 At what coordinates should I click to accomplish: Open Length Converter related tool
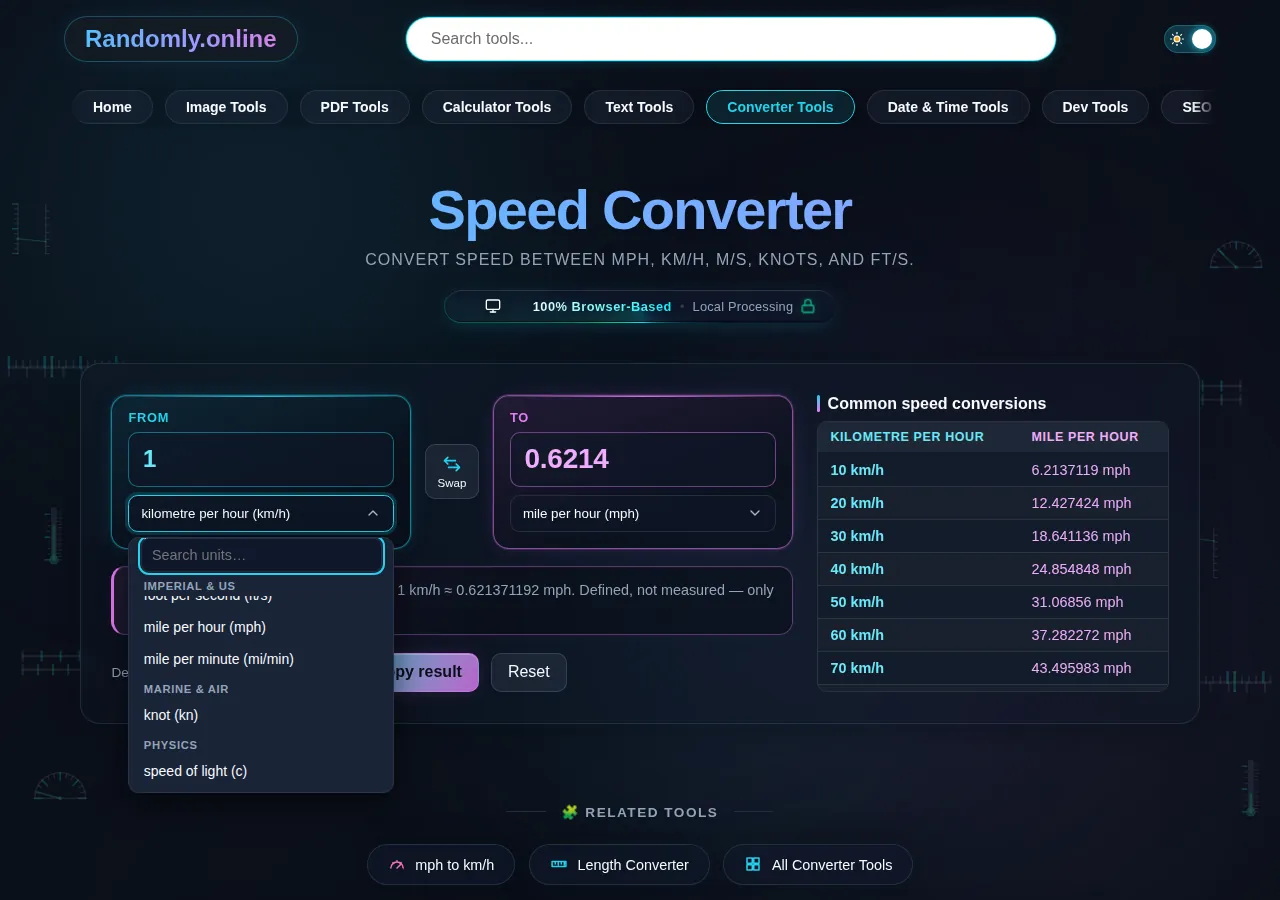pos(619,865)
